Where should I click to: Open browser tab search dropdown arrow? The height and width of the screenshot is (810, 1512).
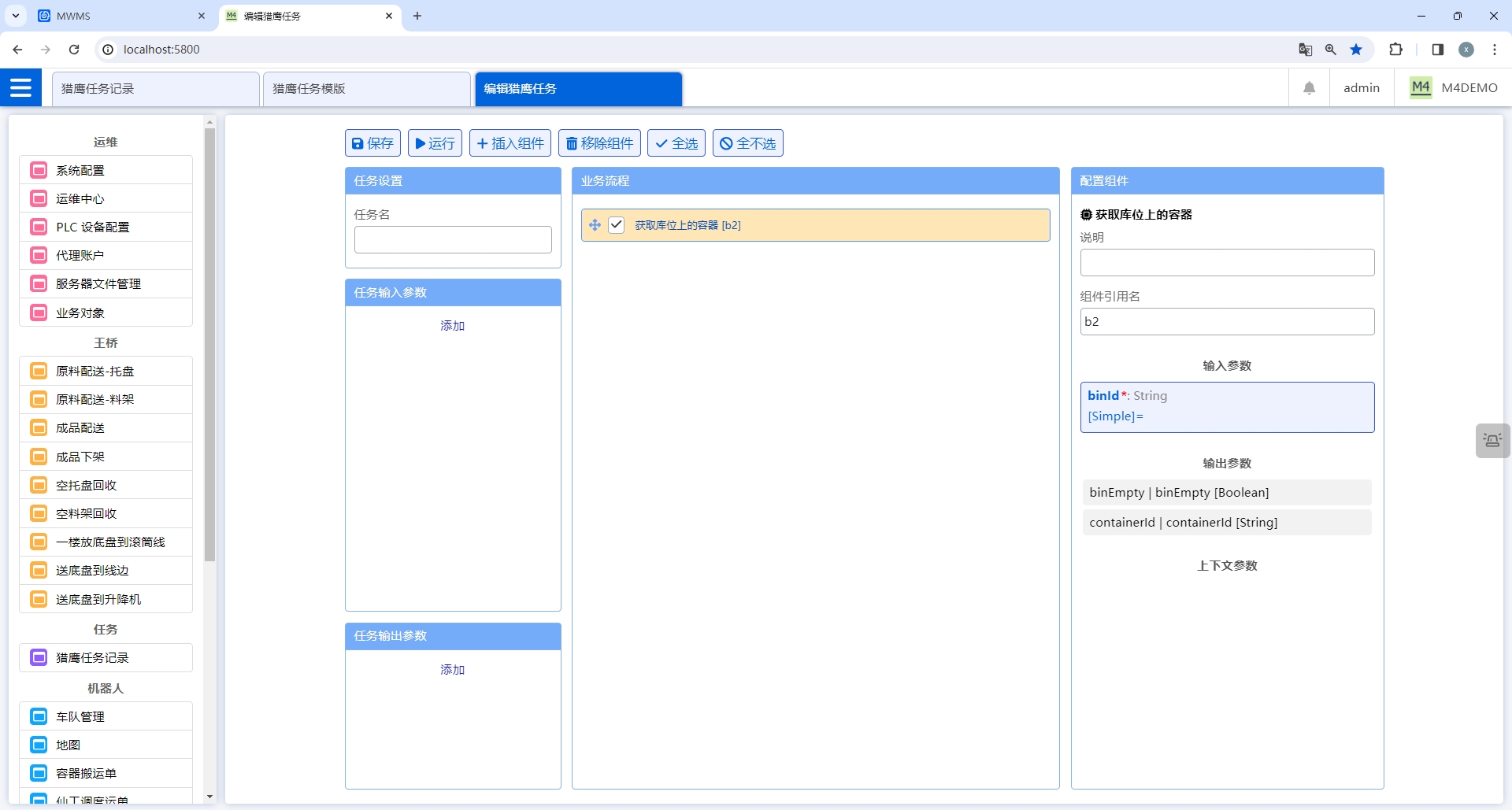pyautogui.click(x=16, y=16)
